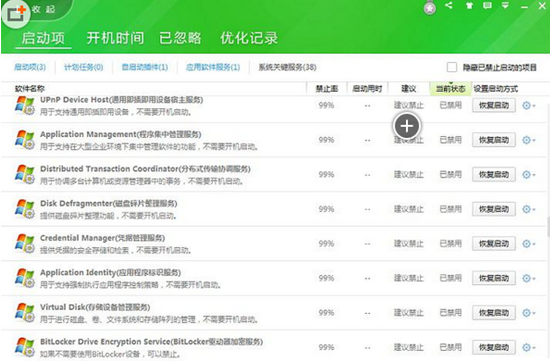
Task: Open 自启动插件(1) sub-tab
Action: point(145,67)
